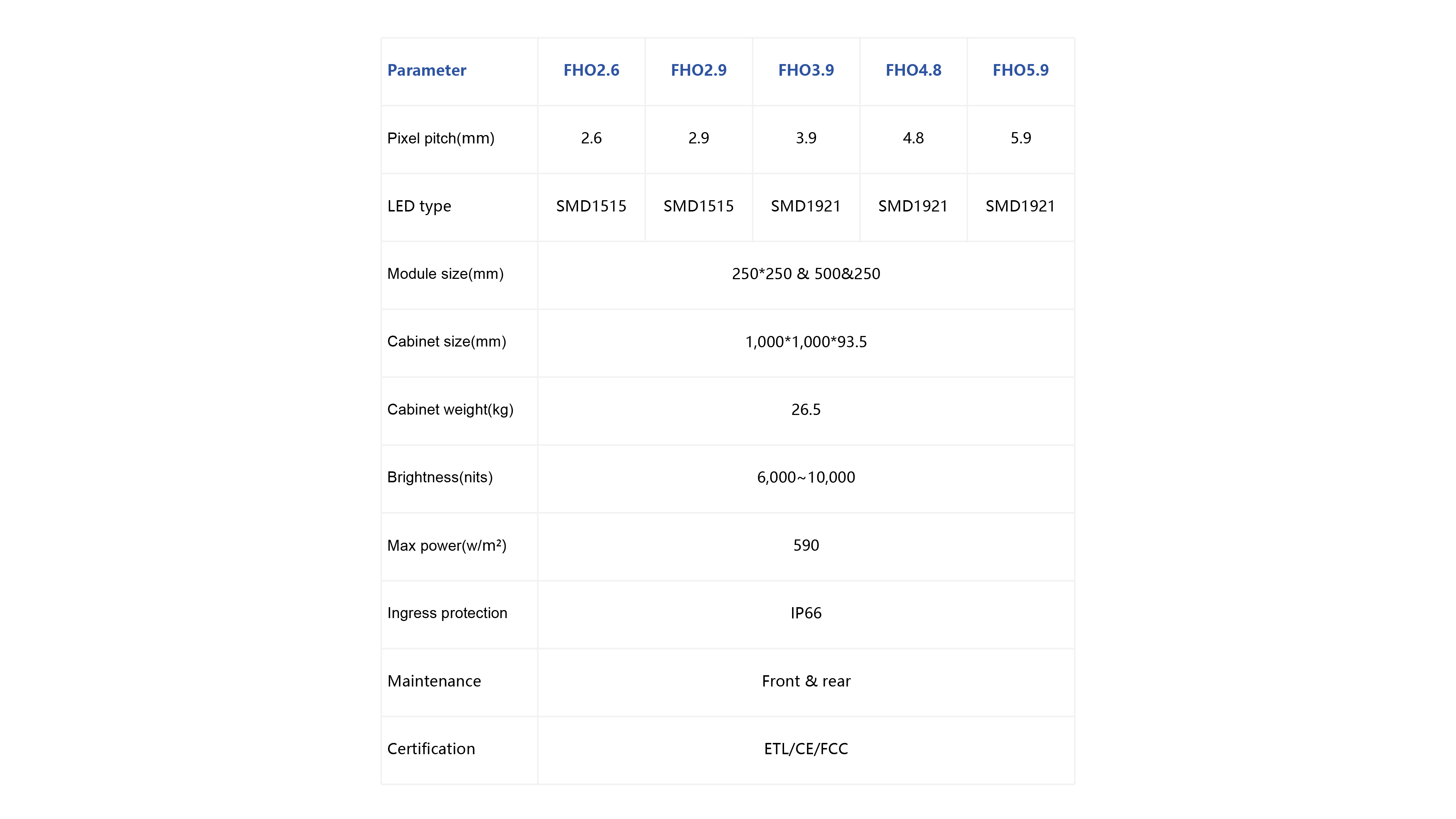The height and width of the screenshot is (819, 1456).
Task: Click SMD1921 under the FHO5.9 column
Action: (x=1021, y=206)
